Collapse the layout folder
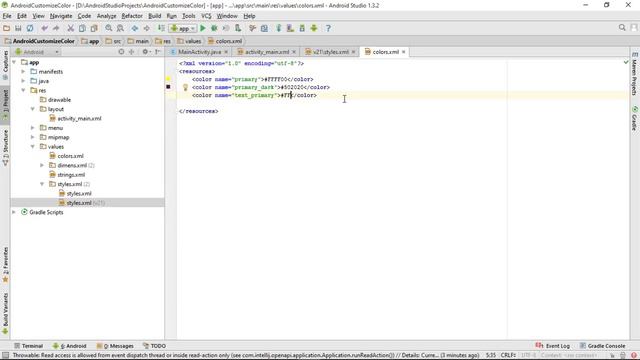This screenshot has width=640, height=360. click(33, 109)
